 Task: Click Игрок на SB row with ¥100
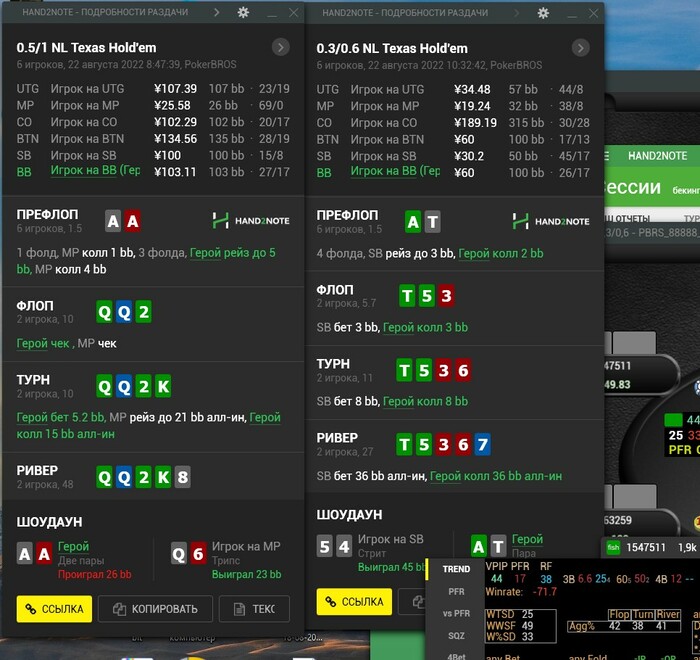(153, 155)
